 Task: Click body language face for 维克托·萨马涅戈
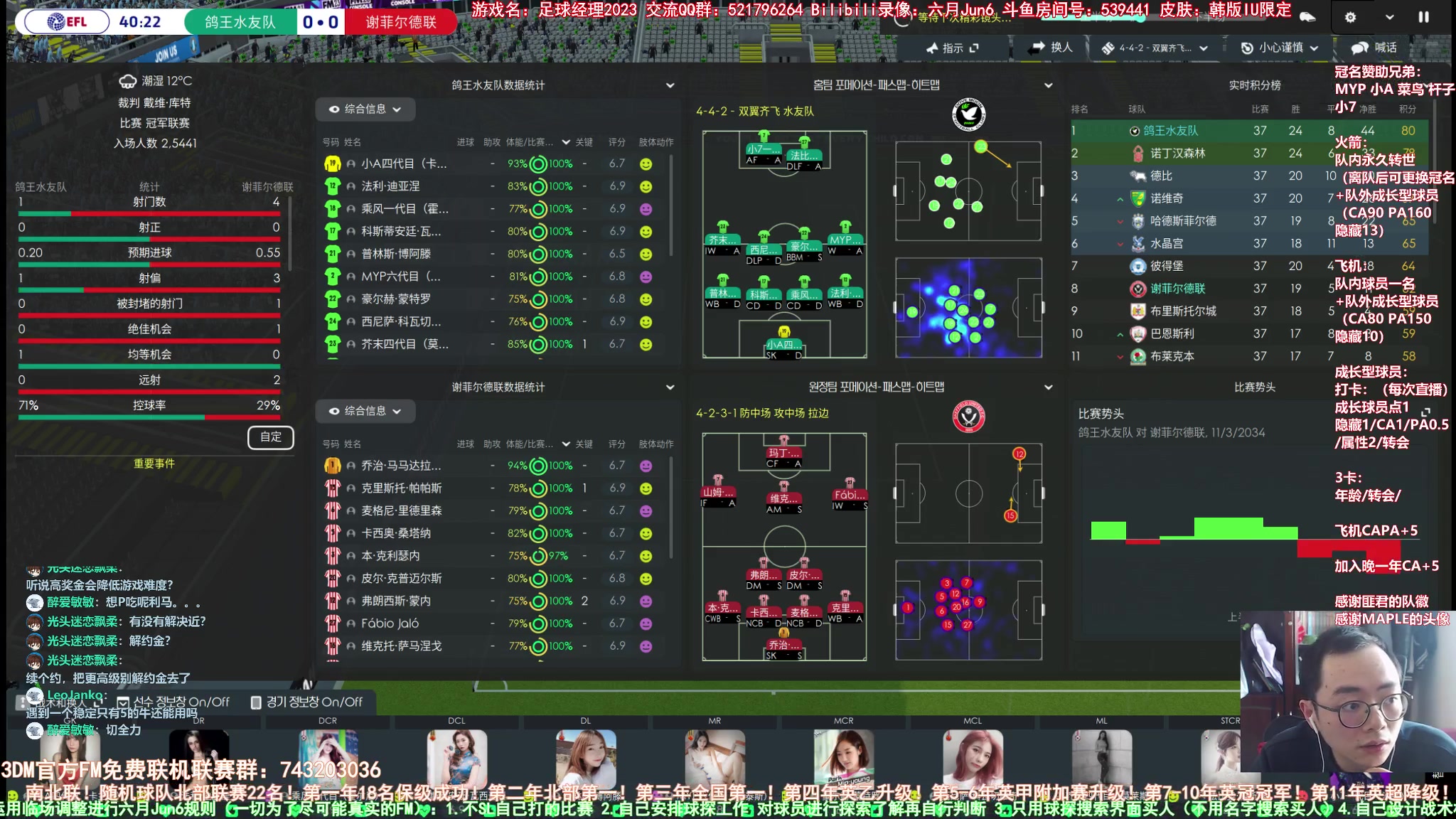[x=646, y=646]
